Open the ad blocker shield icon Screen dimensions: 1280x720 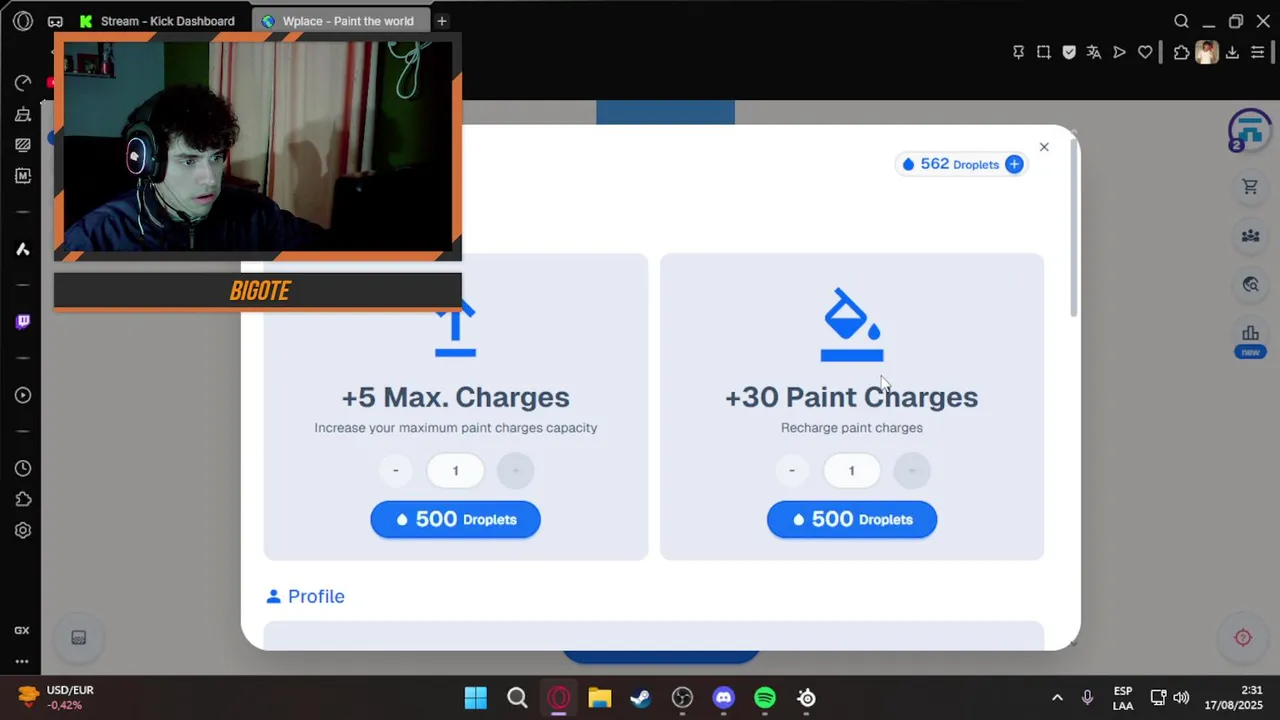tap(1069, 52)
